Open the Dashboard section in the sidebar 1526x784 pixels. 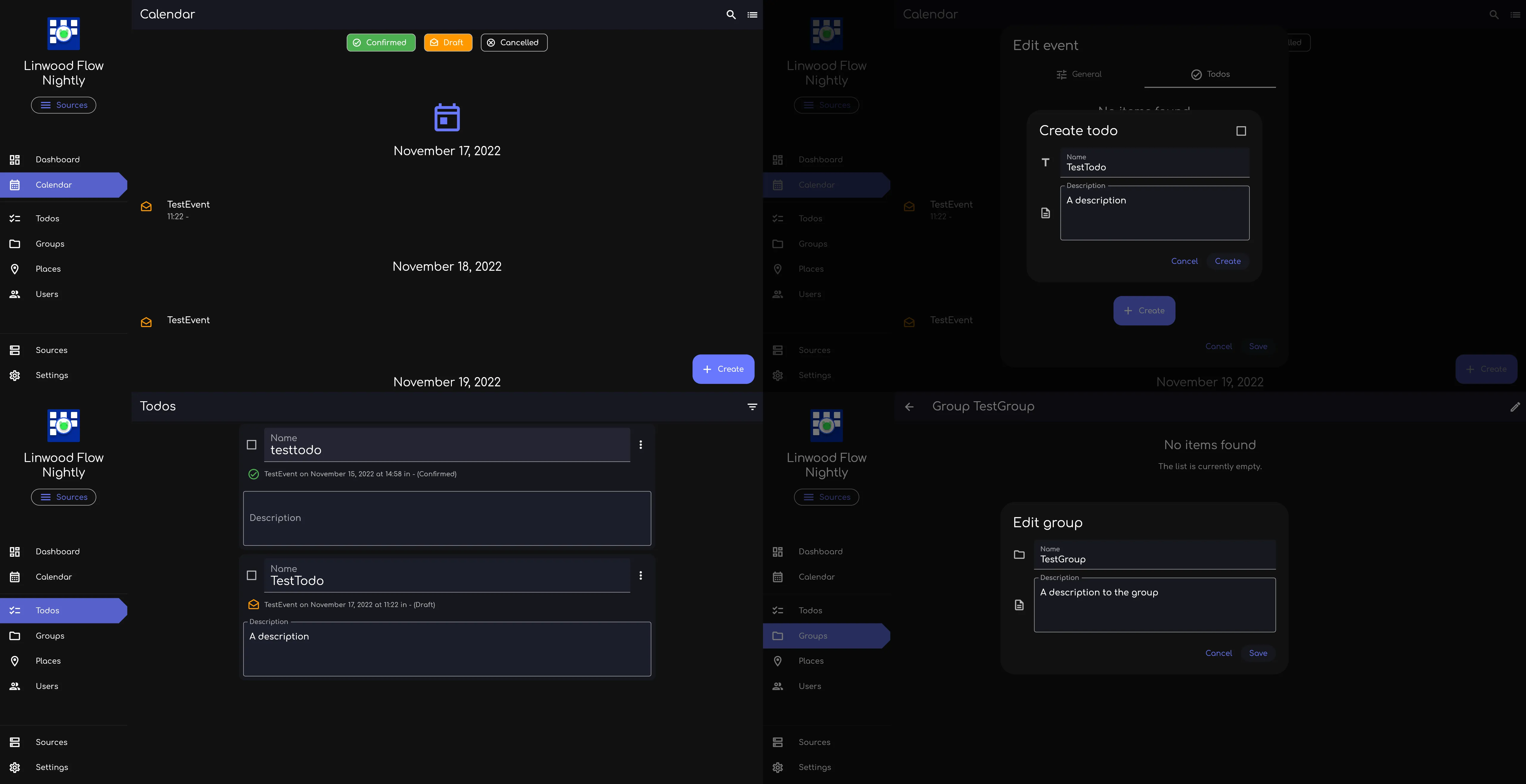coord(58,159)
